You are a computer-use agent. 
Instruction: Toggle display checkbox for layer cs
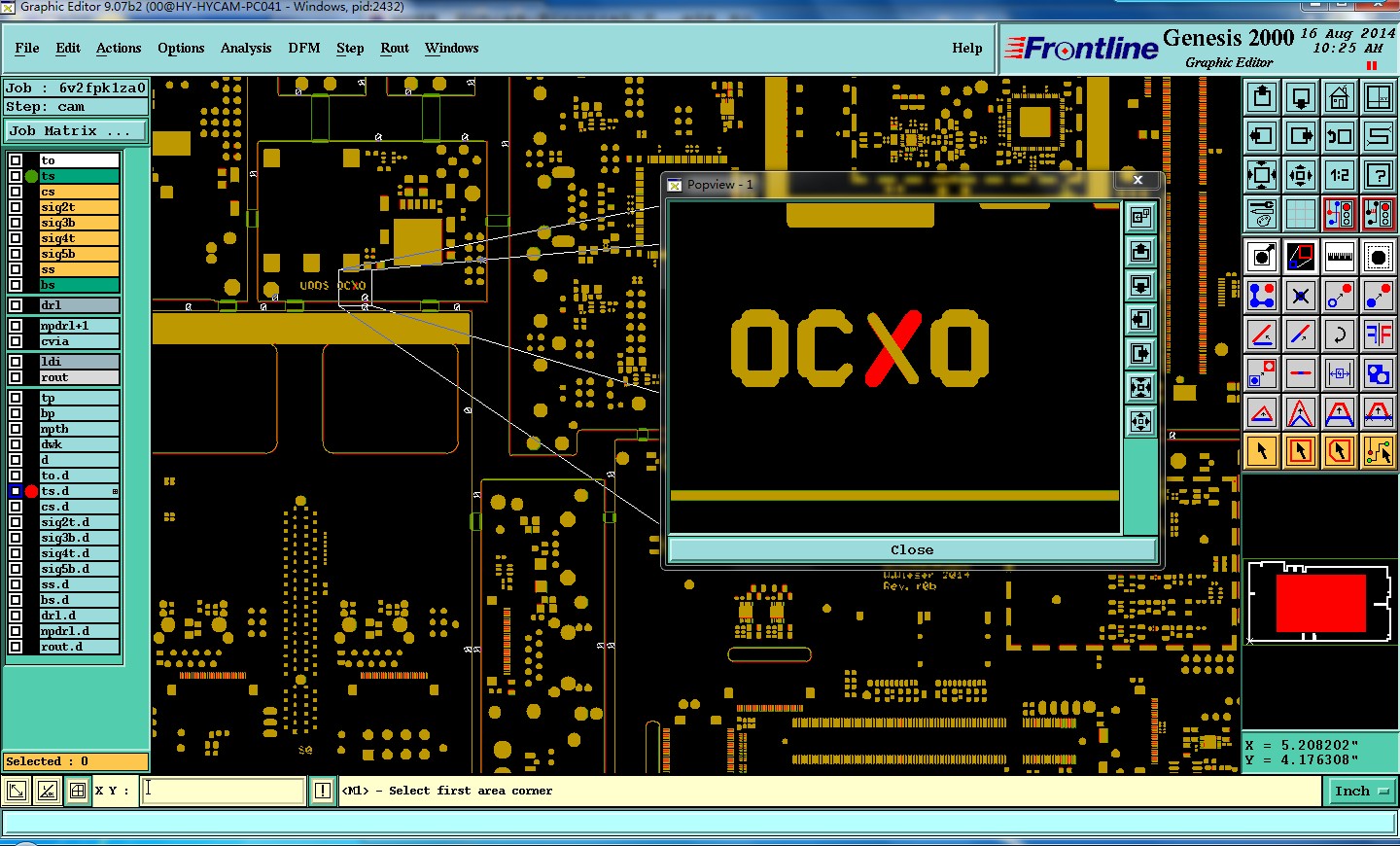[x=16, y=192]
